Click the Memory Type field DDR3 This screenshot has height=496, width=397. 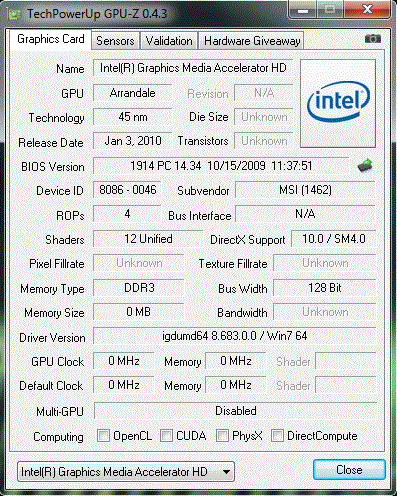139,288
